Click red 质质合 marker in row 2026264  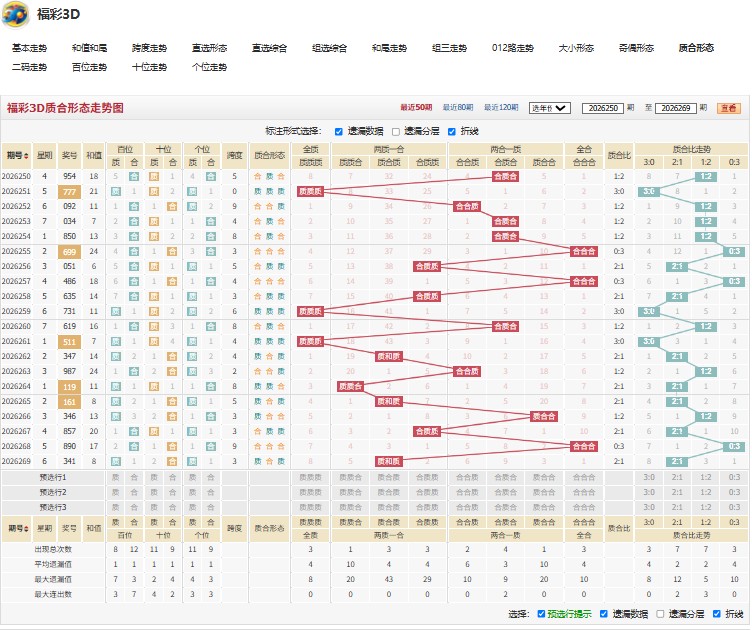tap(351, 386)
